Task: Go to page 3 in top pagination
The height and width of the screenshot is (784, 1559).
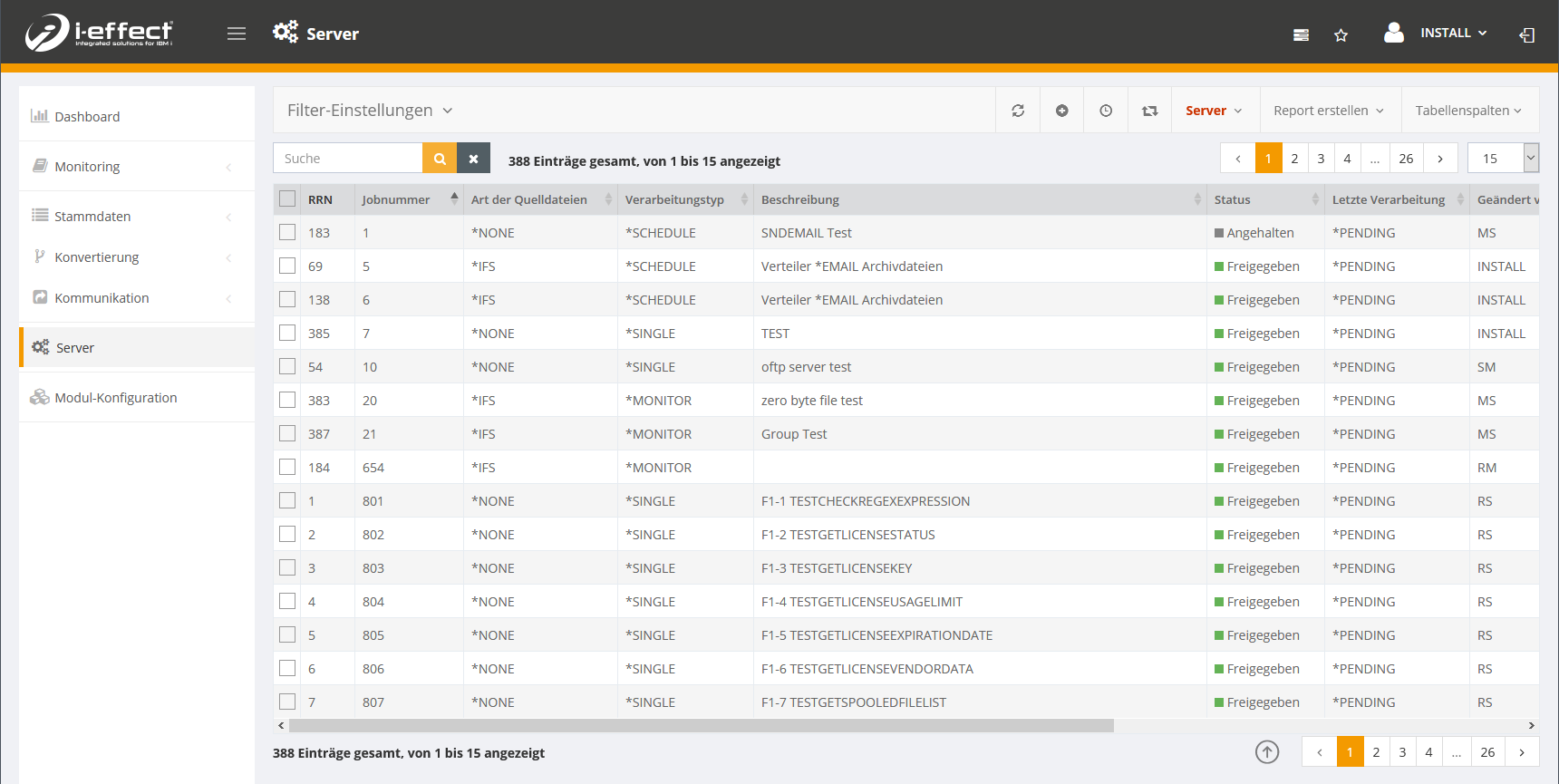Action: (1321, 159)
